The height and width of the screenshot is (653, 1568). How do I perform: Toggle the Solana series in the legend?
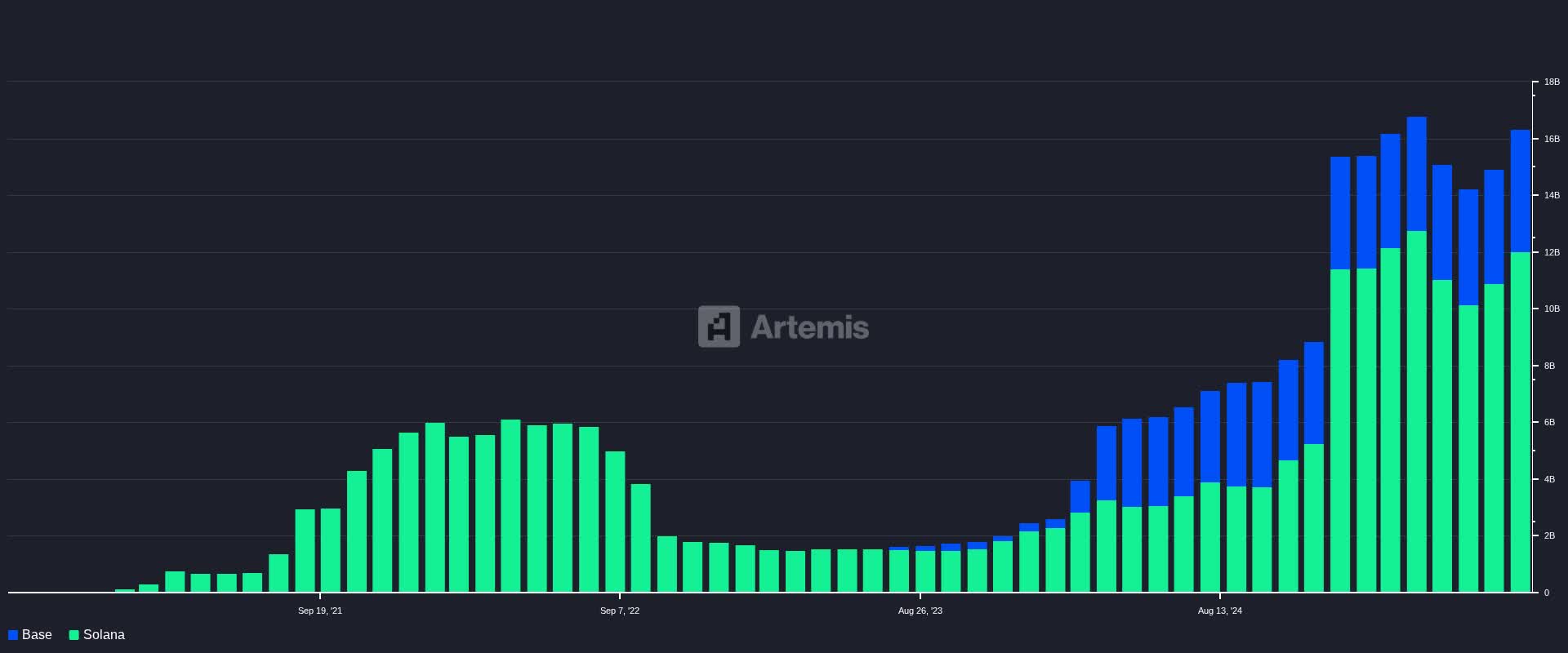tap(97, 635)
